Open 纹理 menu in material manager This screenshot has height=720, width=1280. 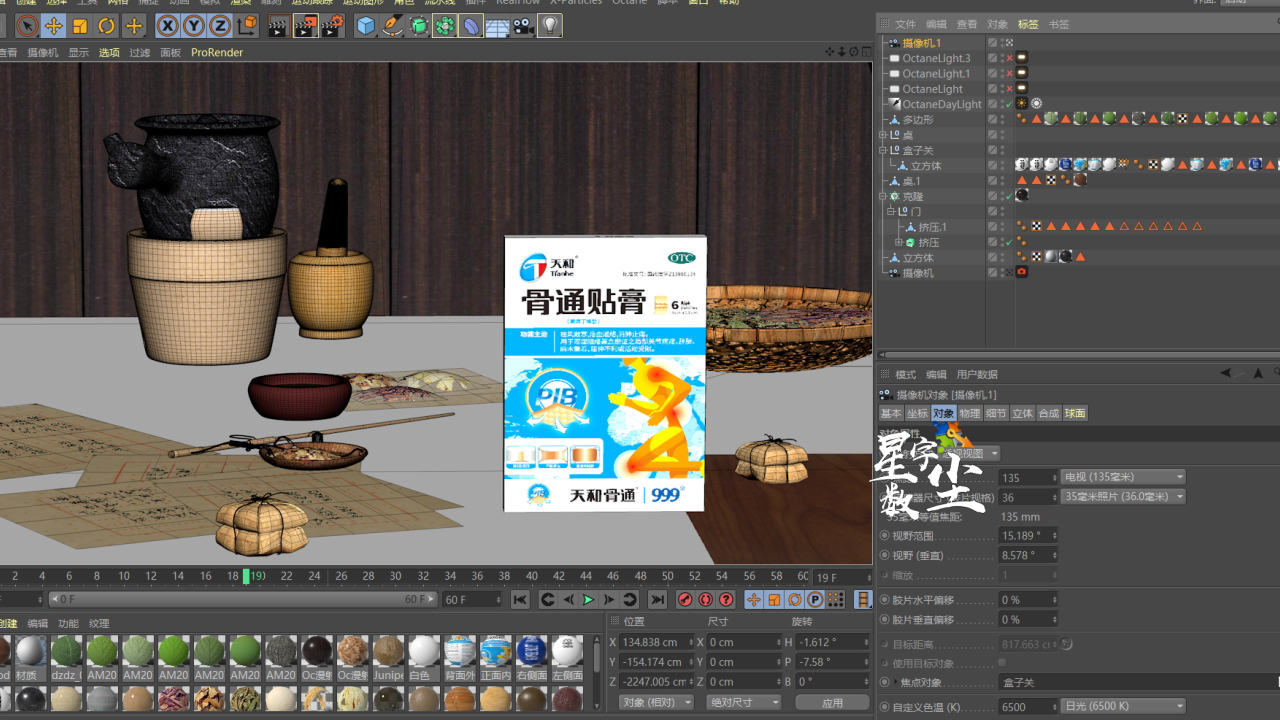click(99, 623)
